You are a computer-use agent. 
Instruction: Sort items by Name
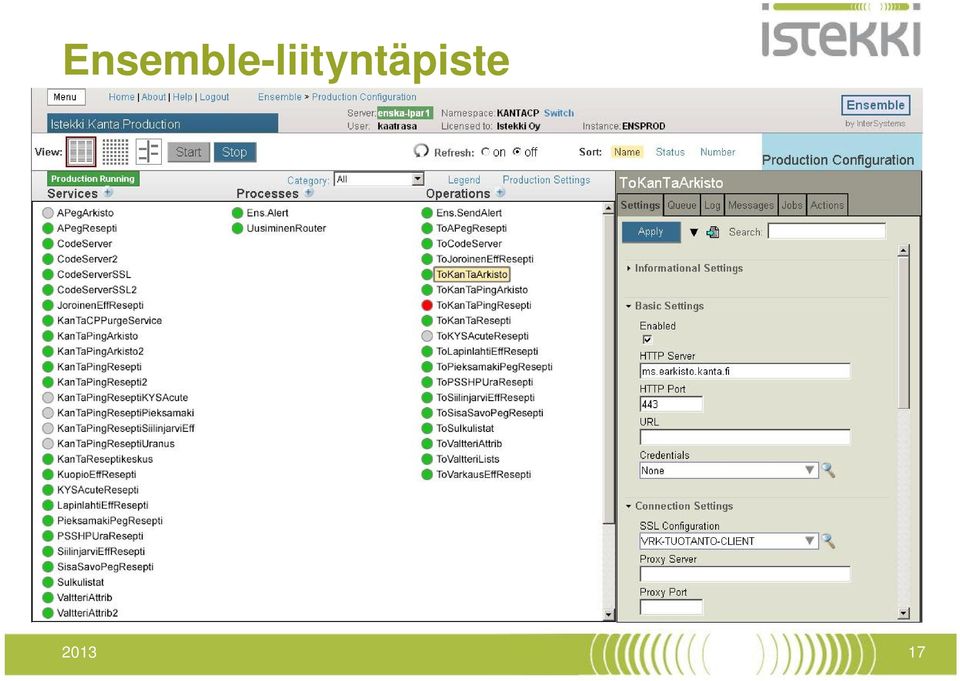[627, 152]
